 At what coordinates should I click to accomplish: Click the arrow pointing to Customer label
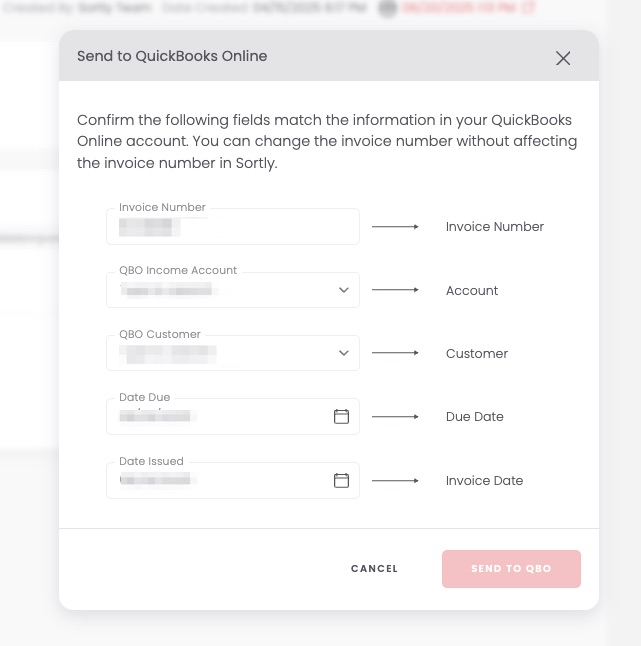(395, 353)
